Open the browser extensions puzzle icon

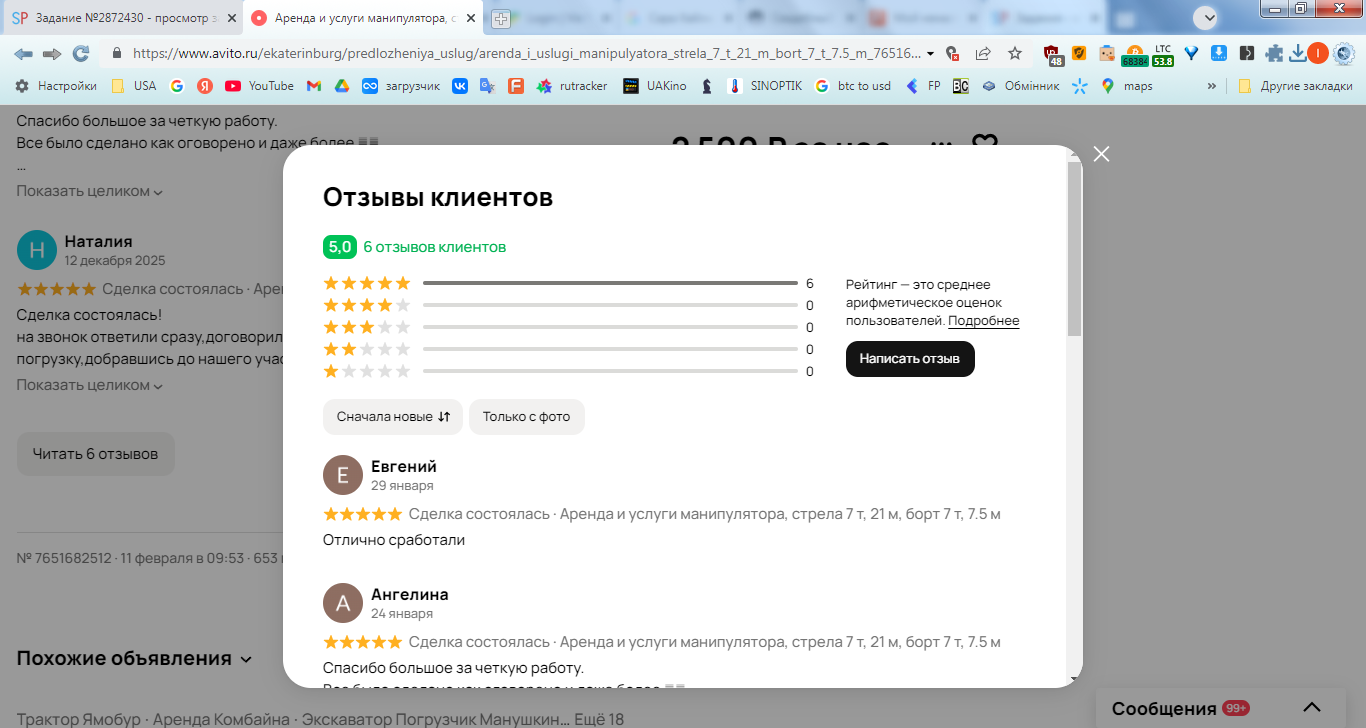(x=1274, y=53)
